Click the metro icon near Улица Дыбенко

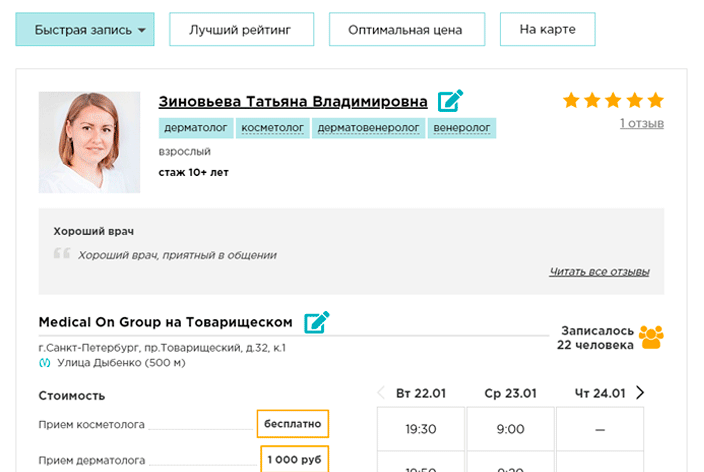pos(43,363)
